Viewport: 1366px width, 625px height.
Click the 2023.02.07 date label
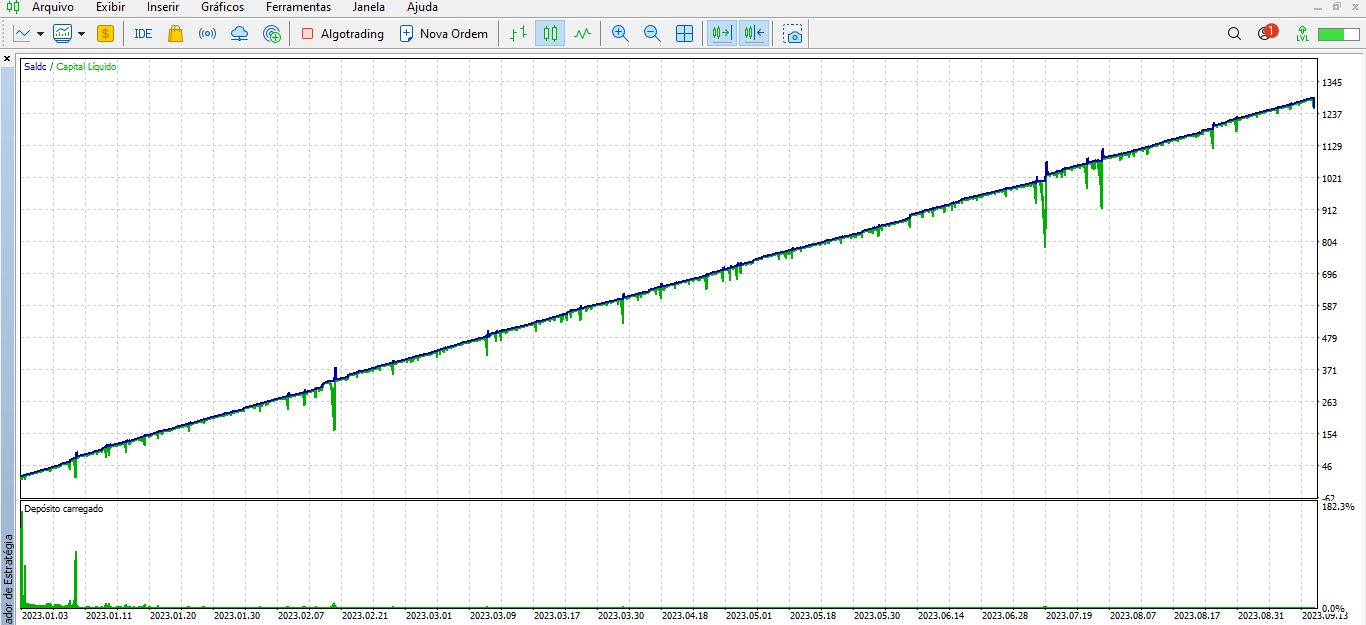301,616
